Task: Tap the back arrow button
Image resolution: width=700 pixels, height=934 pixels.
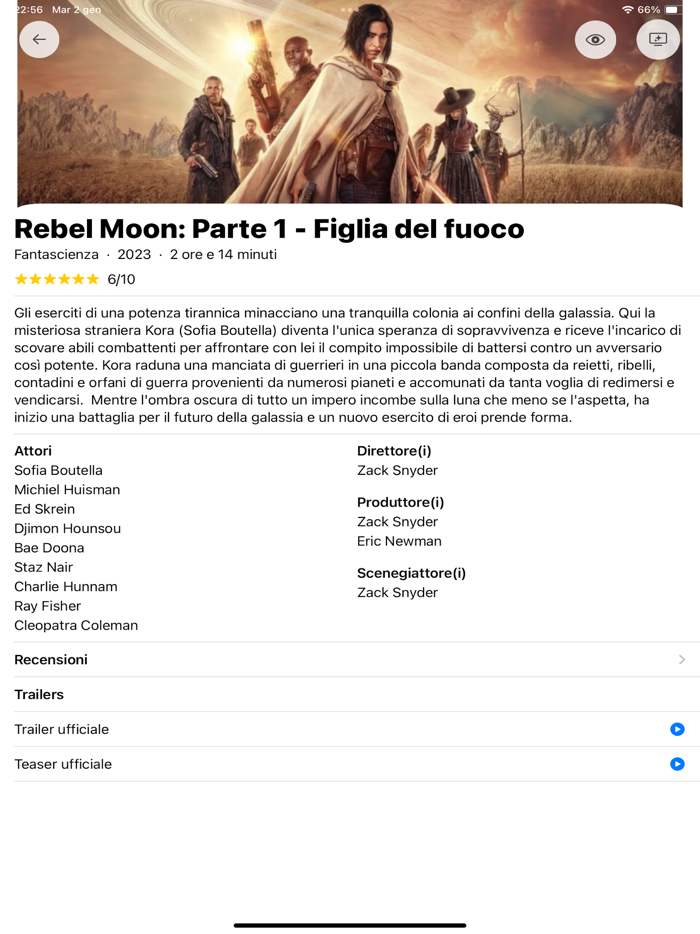Action: pyautogui.click(x=39, y=39)
